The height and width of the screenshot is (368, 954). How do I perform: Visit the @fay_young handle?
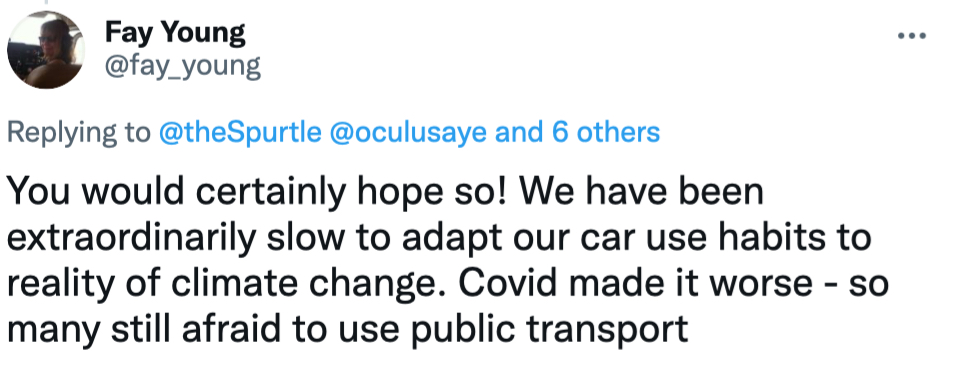click(183, 66)
